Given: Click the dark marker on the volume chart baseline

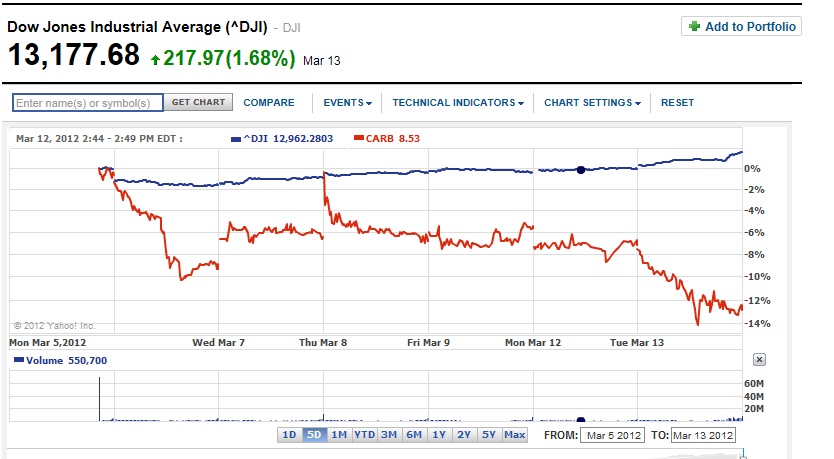Looking at the screenshot, I should [581, 420].
